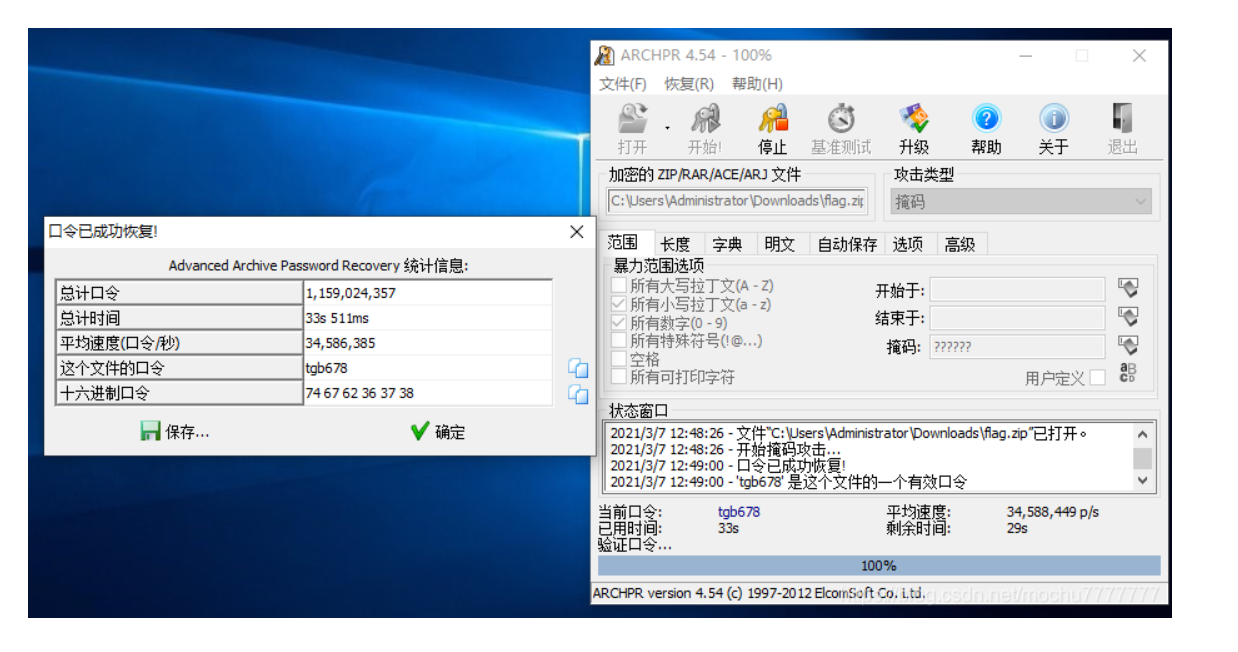The height and width of the screenshot is (652, 1238).
Task: Open the 文件(F) menu
Action: pyautogui.click(x=623, y=84)
